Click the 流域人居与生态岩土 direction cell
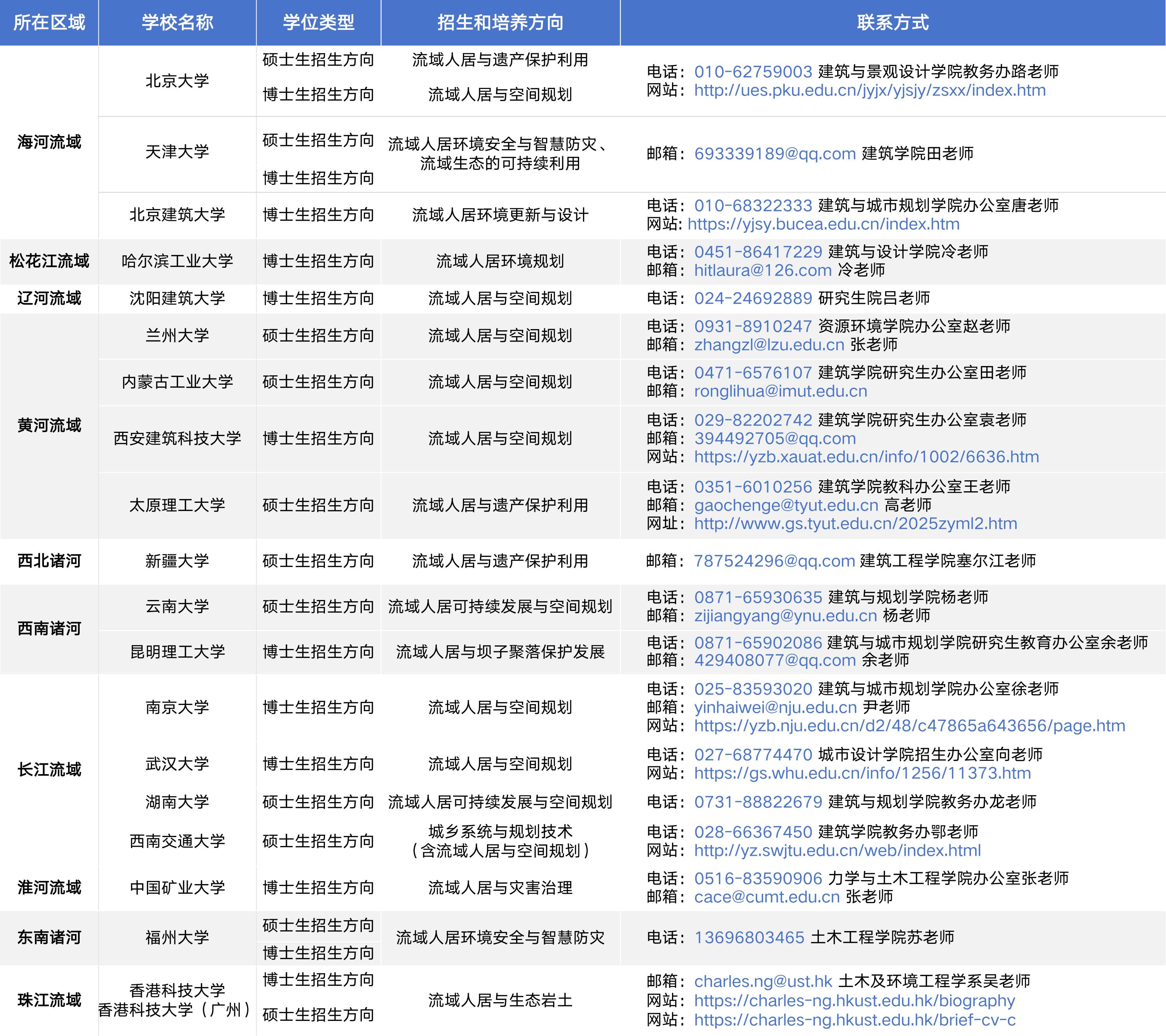The height and width of the screenshot is (1036, 1166). coord(500,1000)
